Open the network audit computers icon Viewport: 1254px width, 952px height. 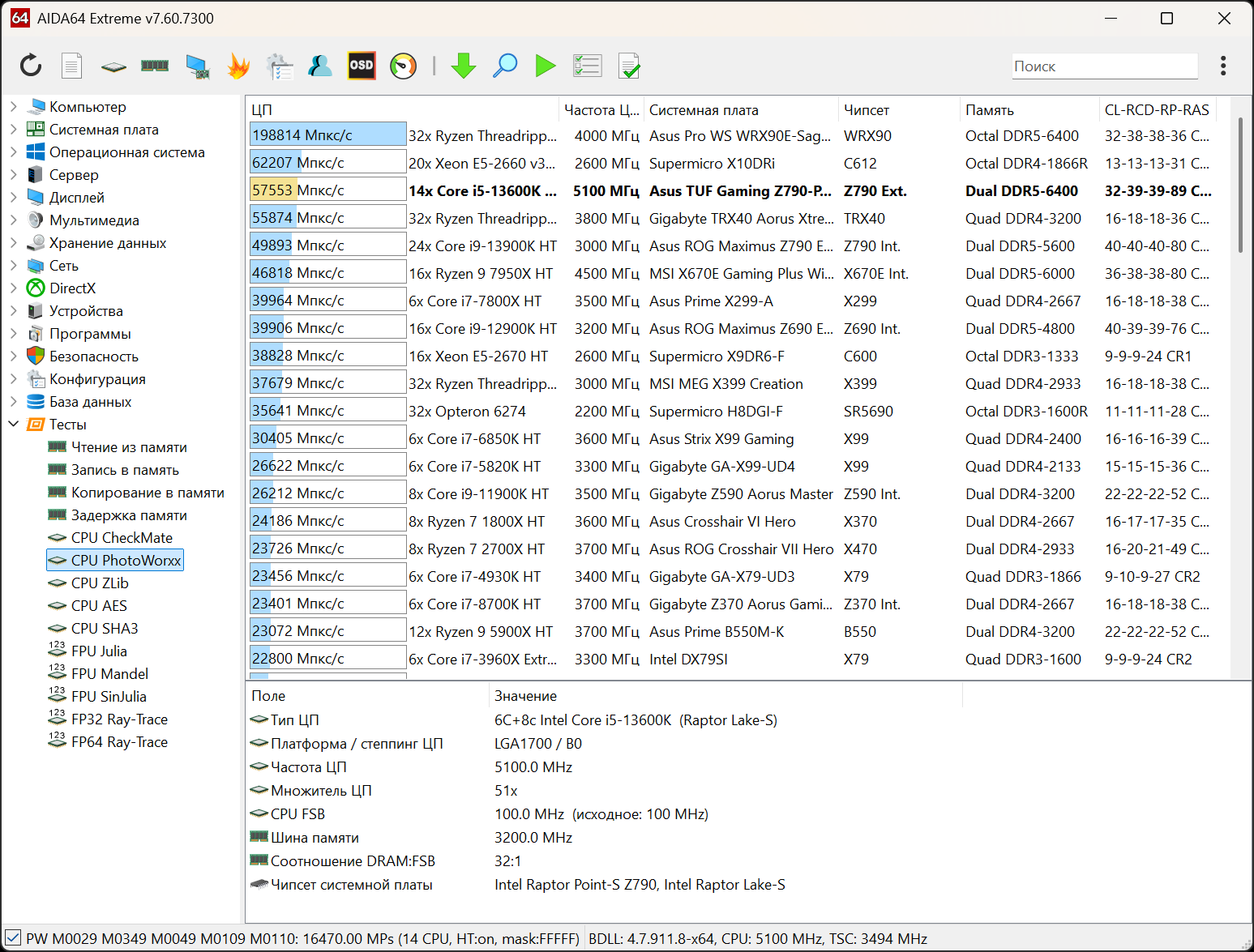(280, 66)
